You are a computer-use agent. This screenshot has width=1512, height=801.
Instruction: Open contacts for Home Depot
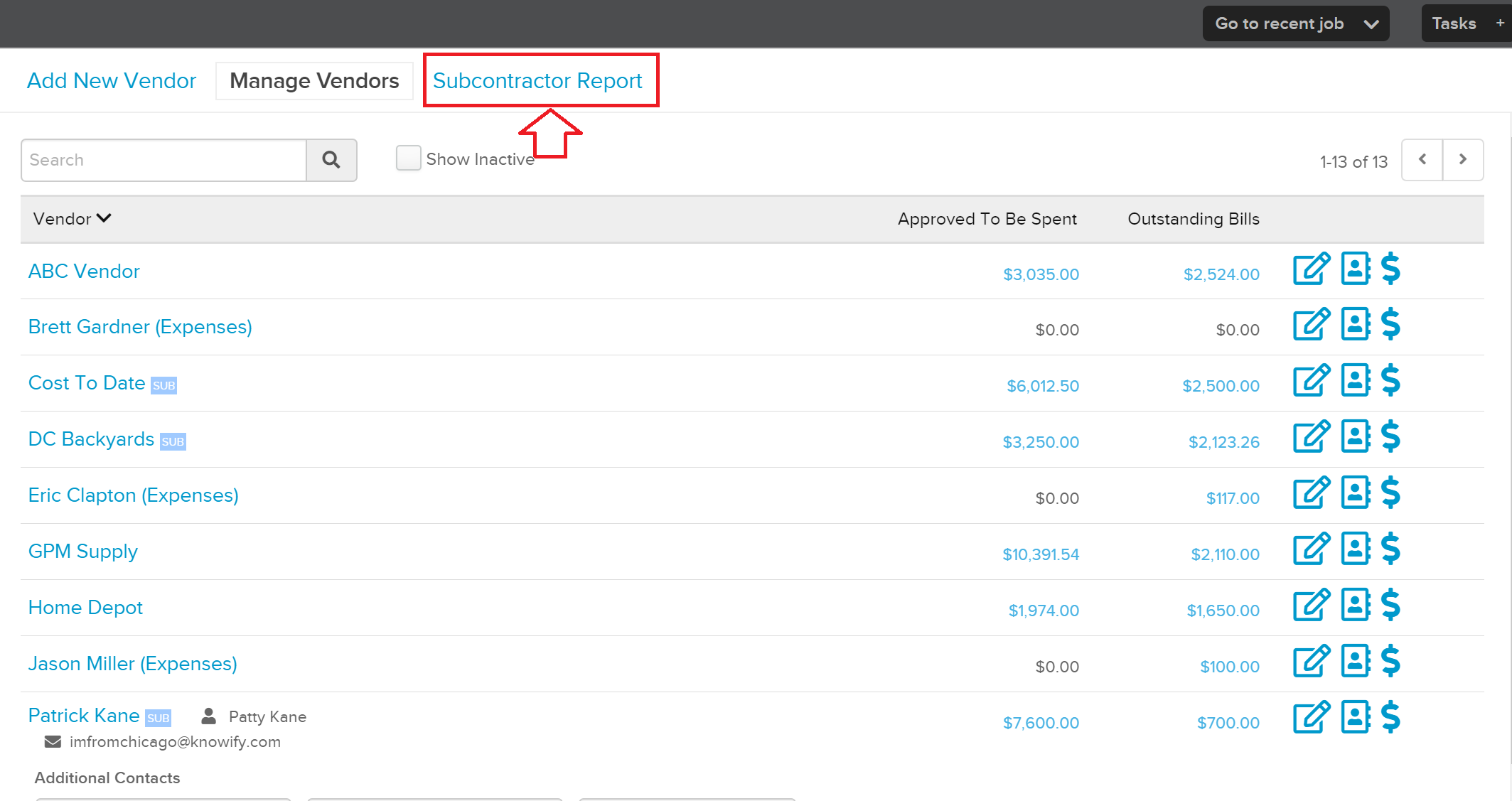1356,604
